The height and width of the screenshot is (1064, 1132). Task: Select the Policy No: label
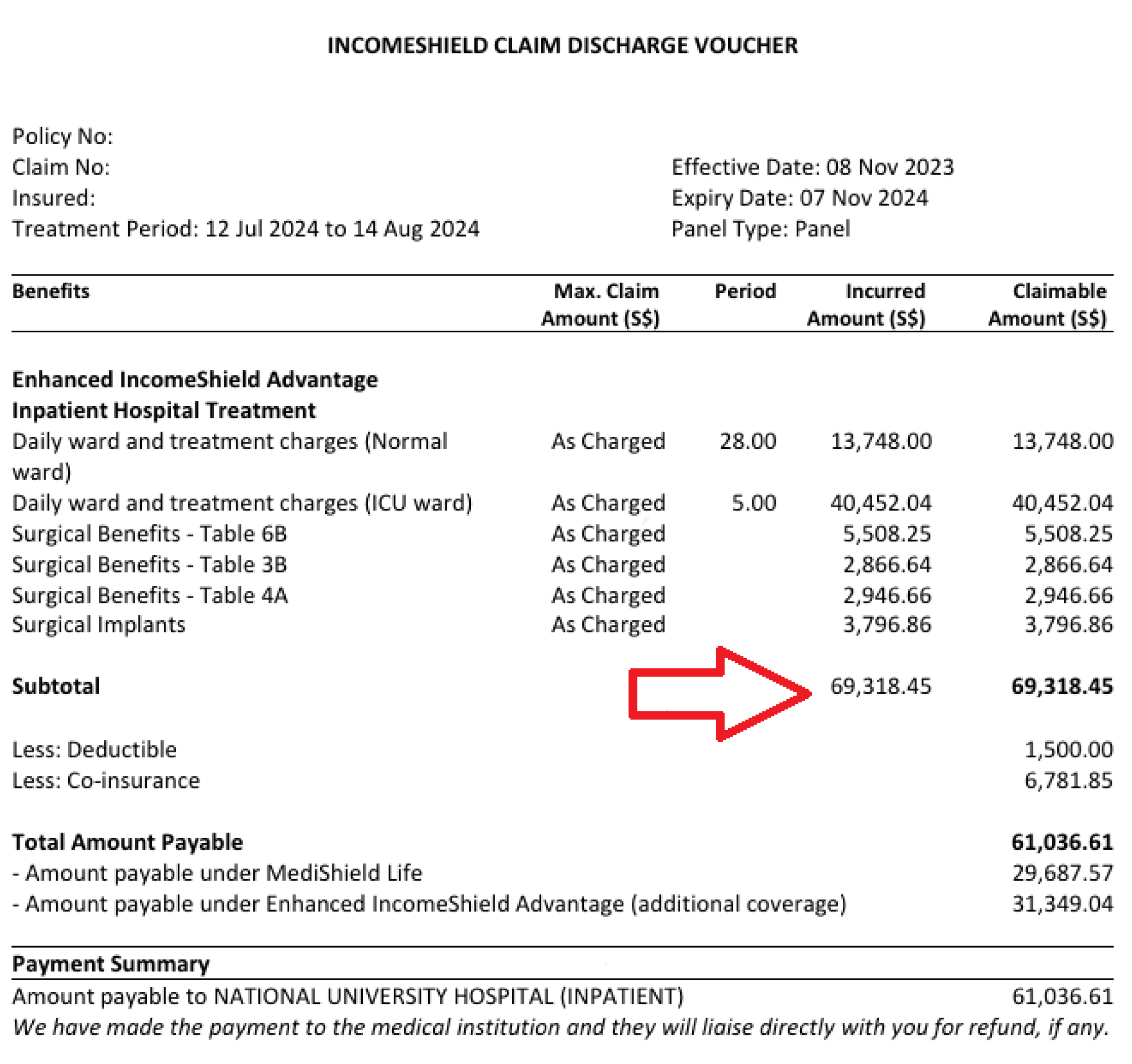point(62,136)
